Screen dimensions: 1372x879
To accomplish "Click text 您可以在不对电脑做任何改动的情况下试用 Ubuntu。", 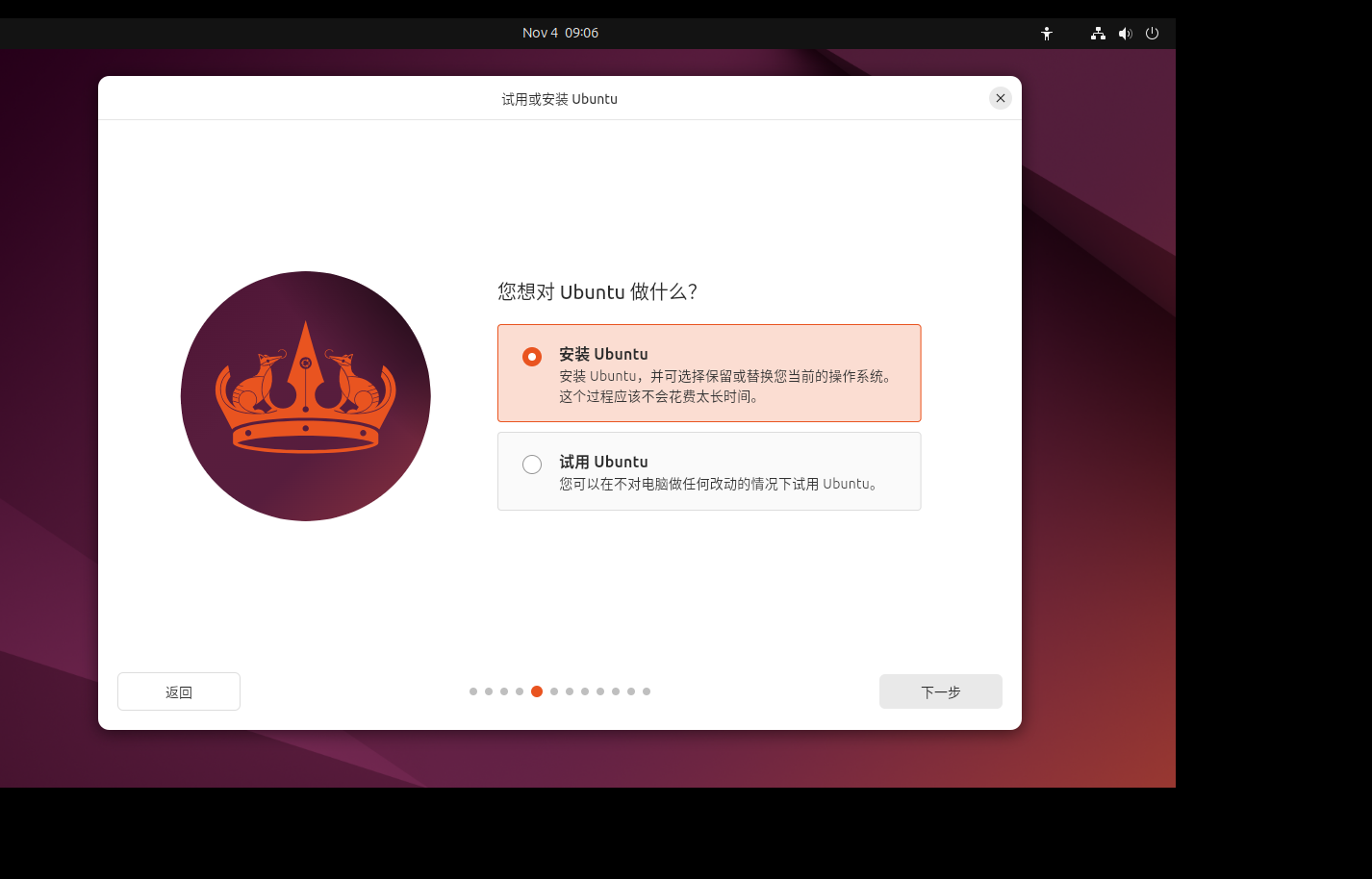I will coord(721,484).
